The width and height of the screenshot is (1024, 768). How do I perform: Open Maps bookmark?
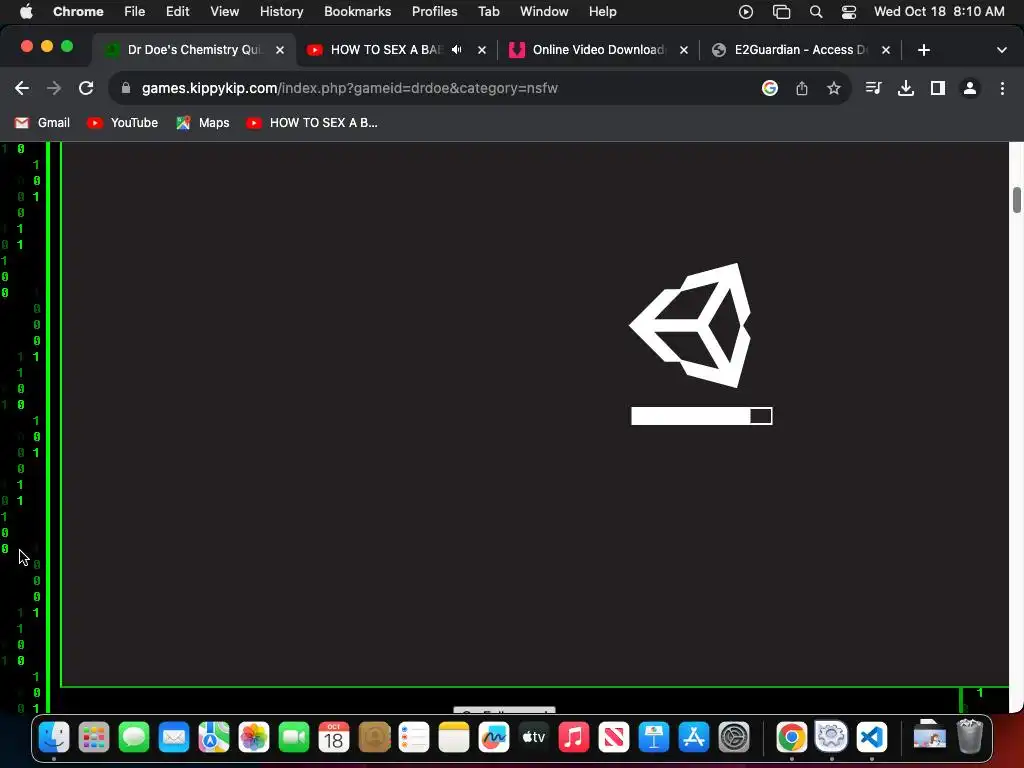pyautogui.click(x=203, y=123)
